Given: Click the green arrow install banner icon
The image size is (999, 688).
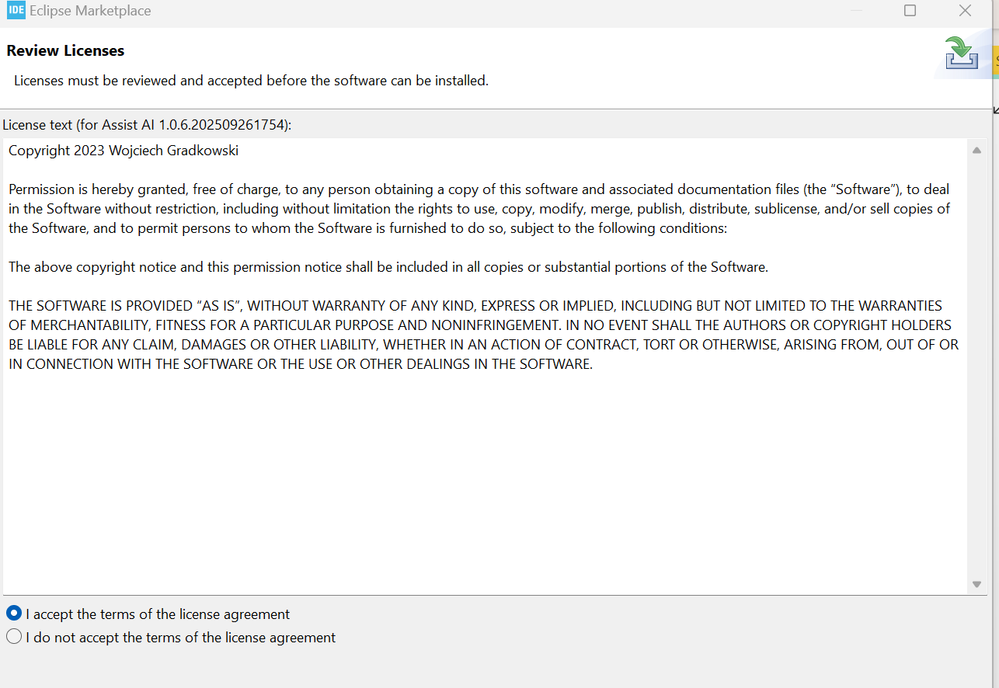Looking at the screenshot, I should coord(961,53).
